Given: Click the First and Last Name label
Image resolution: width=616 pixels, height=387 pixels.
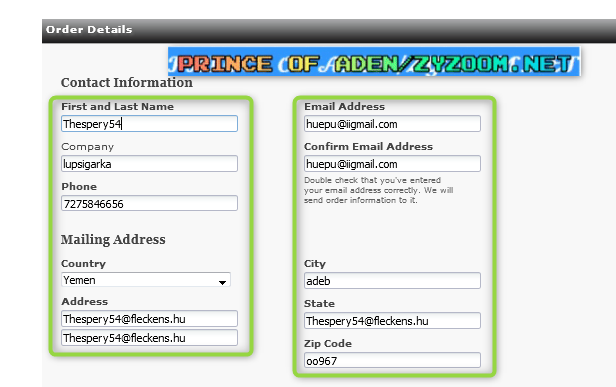Looking at the screenshot, I should pos(117,106).
